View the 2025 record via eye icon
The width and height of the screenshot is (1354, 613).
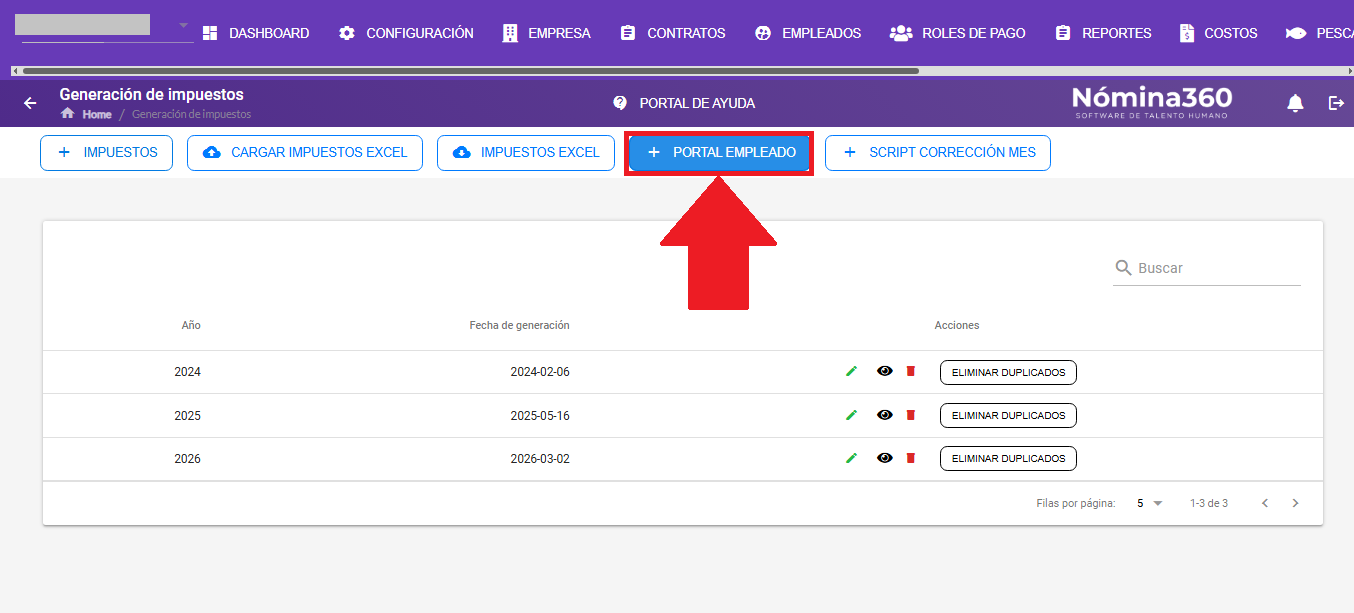884,415
